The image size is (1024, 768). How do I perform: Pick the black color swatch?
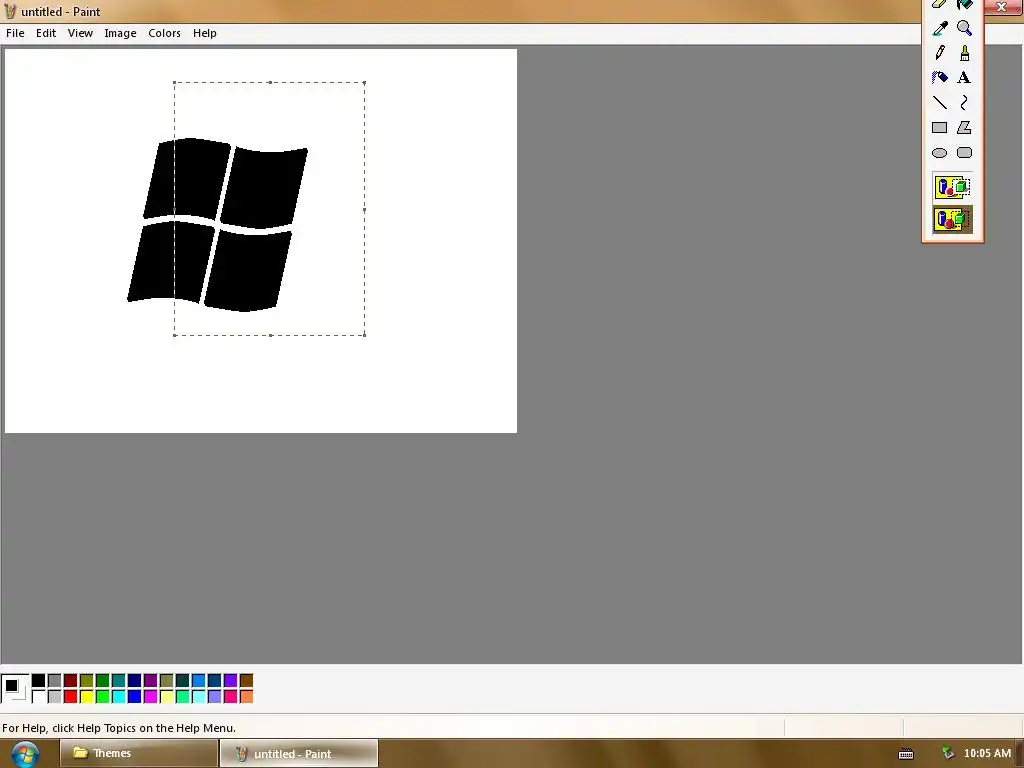pyautogui.click(x=39, y=680)
